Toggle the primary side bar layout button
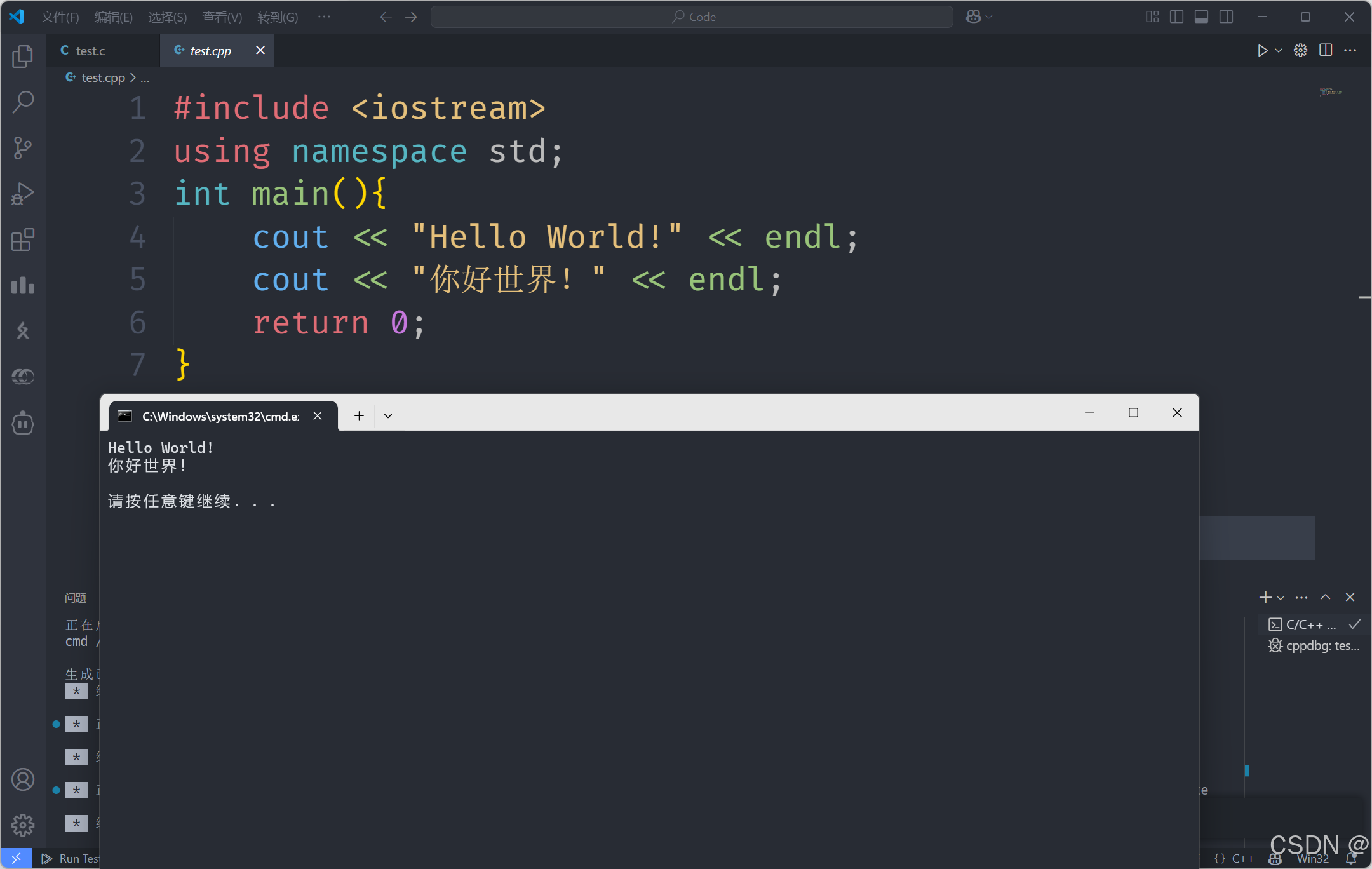 pyautogui.click(x=1176, y=17)
